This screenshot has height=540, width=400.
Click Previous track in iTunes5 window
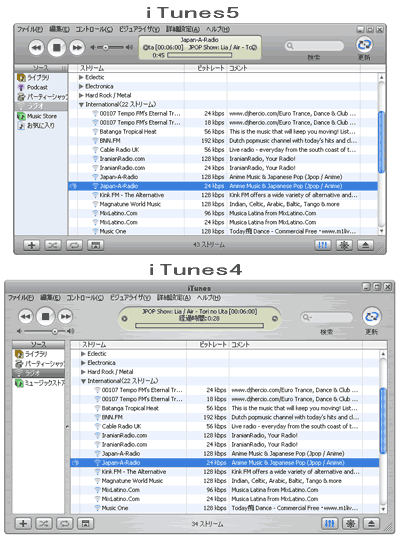pos(36,47)
